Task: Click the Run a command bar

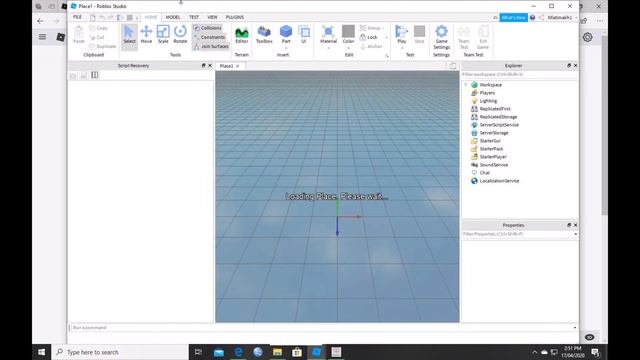Action: pos(320,327)
